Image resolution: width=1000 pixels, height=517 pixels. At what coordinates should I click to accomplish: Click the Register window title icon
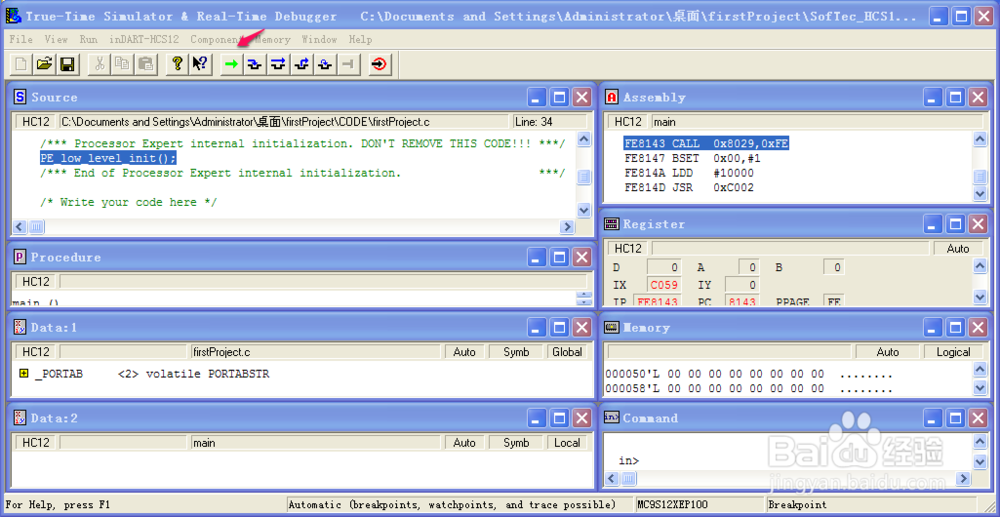(x=612, y=224)
